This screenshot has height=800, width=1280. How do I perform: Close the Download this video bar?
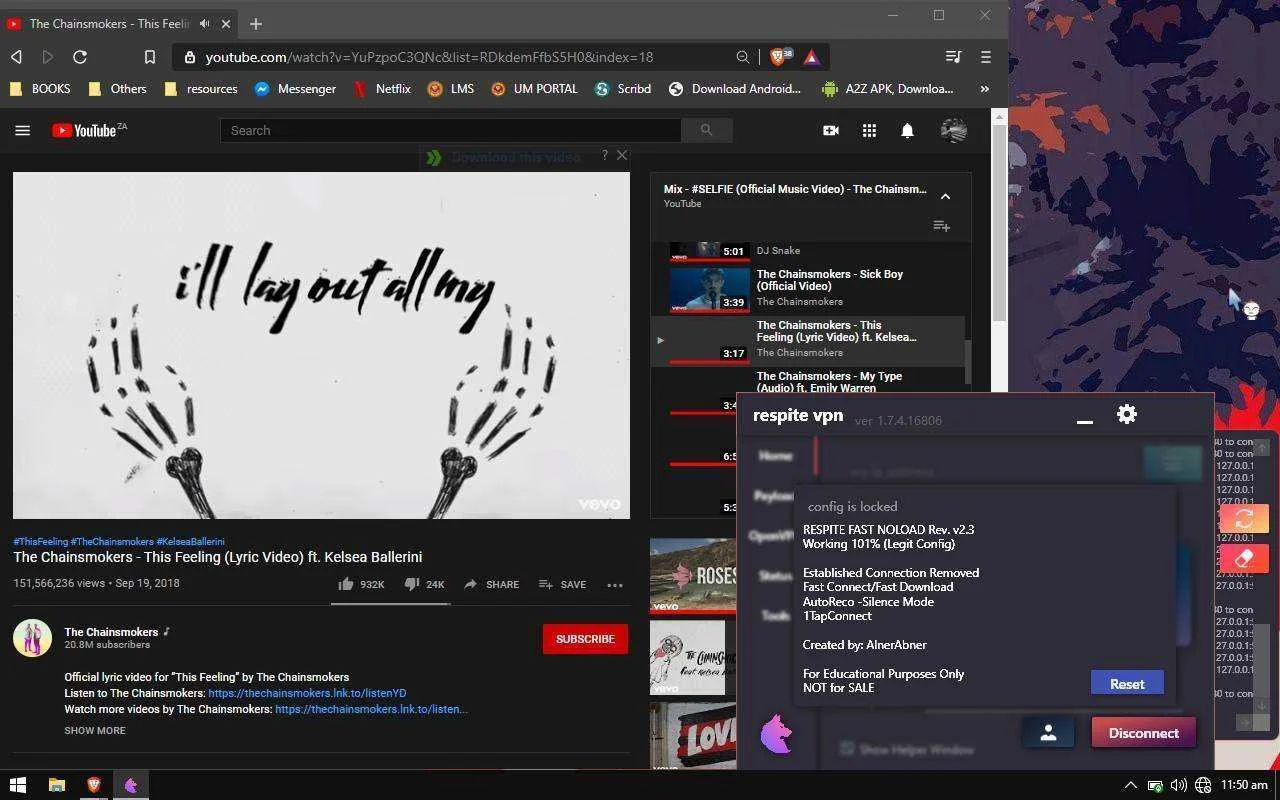pyautogui.click(x=622, y=155)
